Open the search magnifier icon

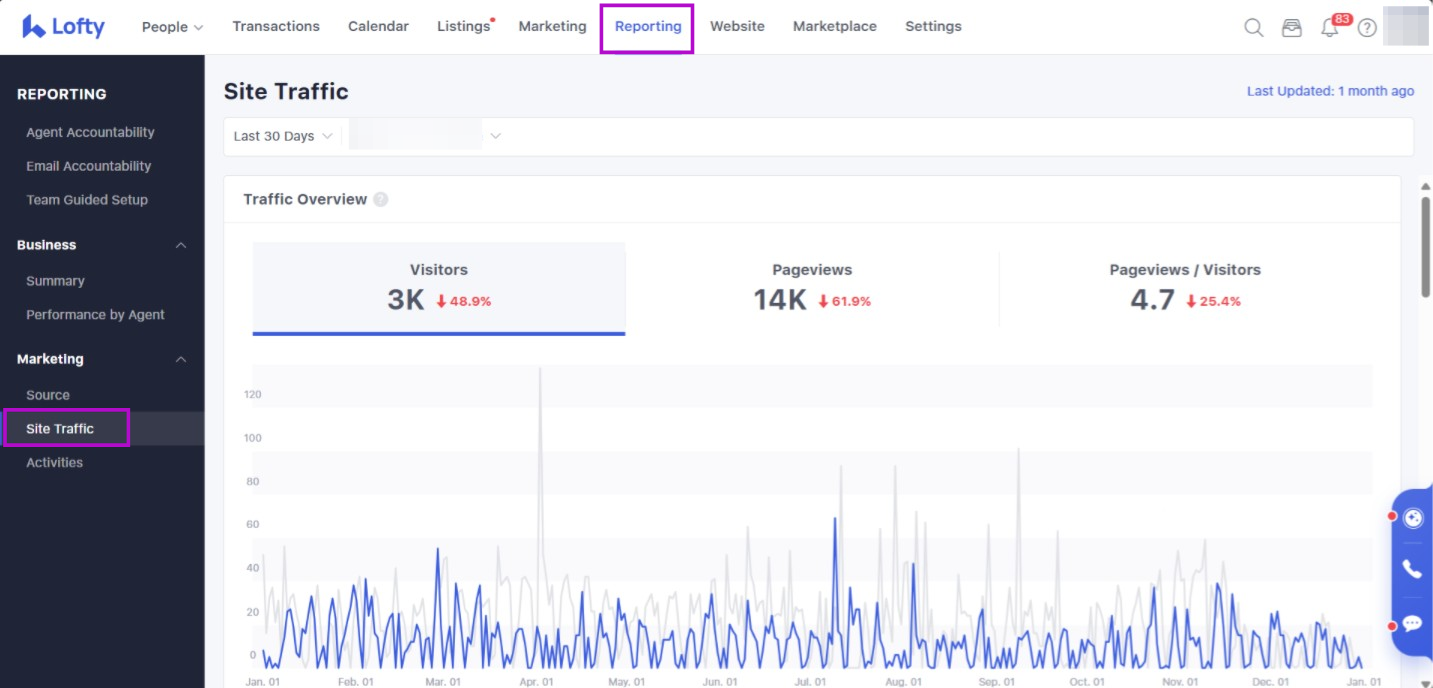[1253, 28]
